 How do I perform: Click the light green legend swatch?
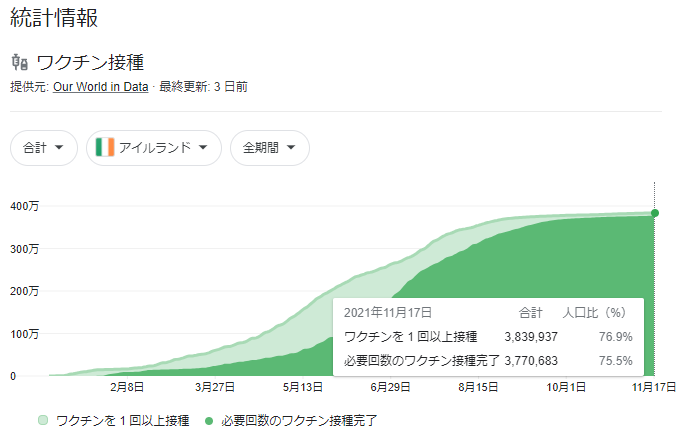[43, 421]
